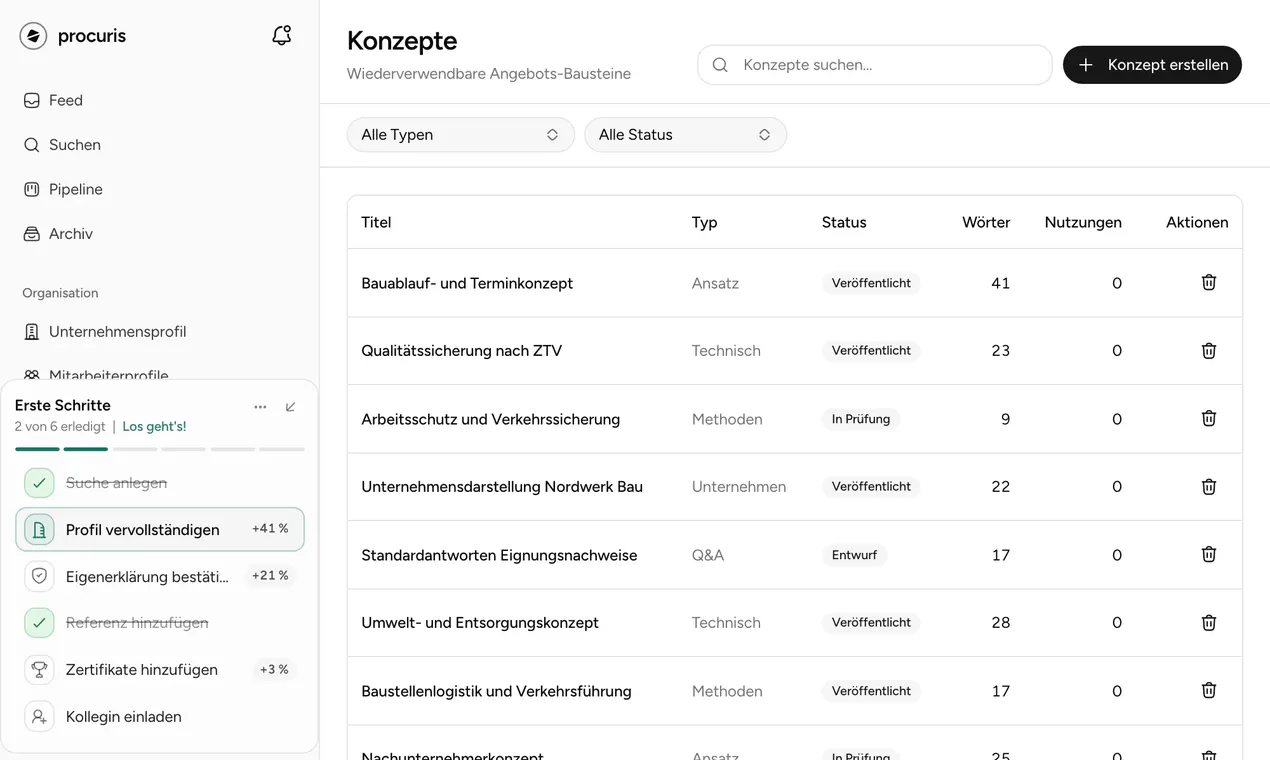
Task: Click the shield icon for Eigenerklärung
Action: (39, 576)
